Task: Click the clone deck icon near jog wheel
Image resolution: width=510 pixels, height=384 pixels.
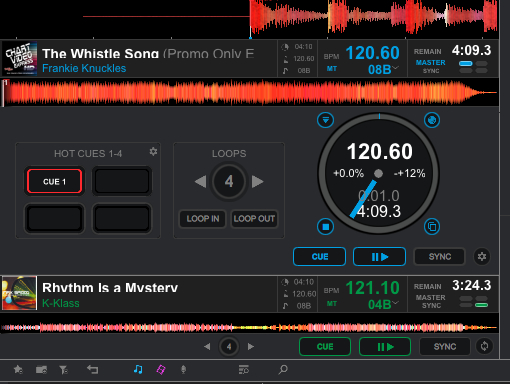Action: (432, 227)
